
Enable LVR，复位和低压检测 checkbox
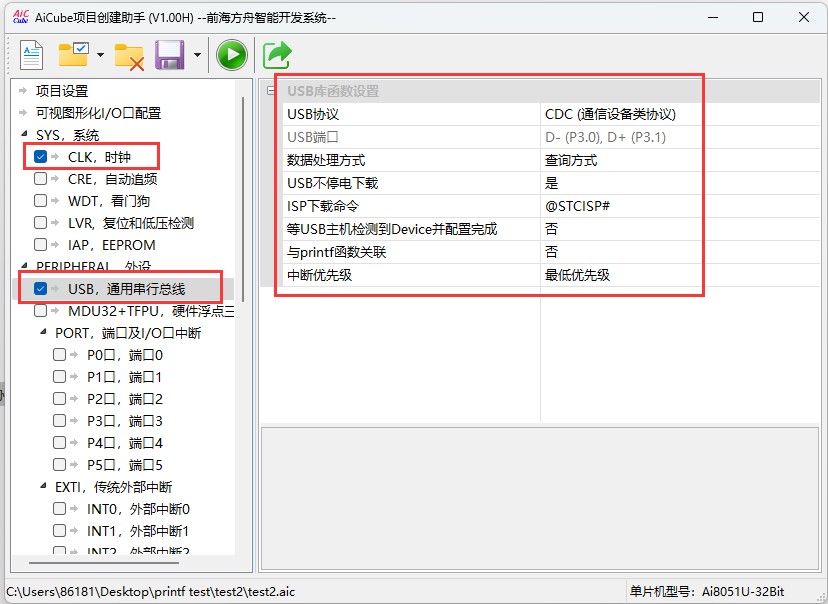click(x=40, y=222)
